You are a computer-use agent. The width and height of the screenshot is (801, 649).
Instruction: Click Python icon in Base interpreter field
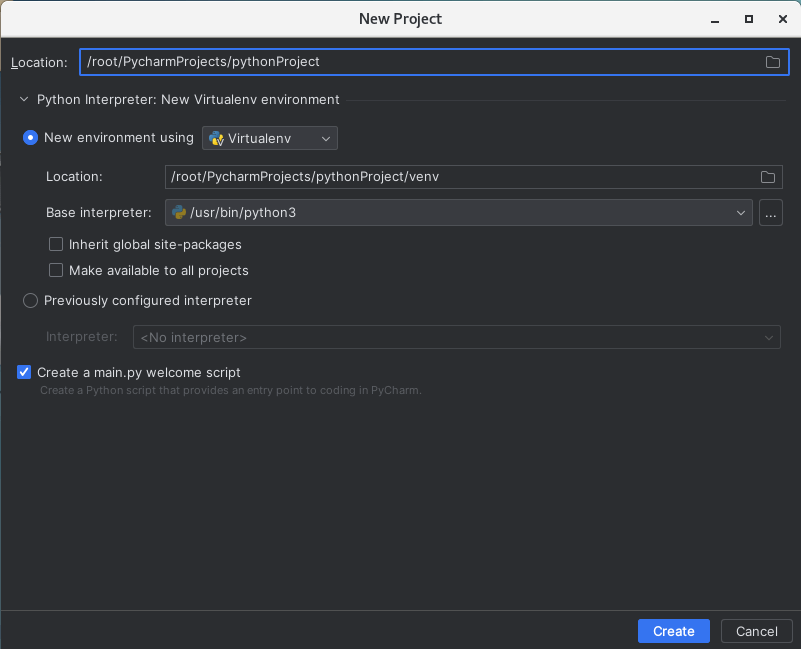coord(179,212)
